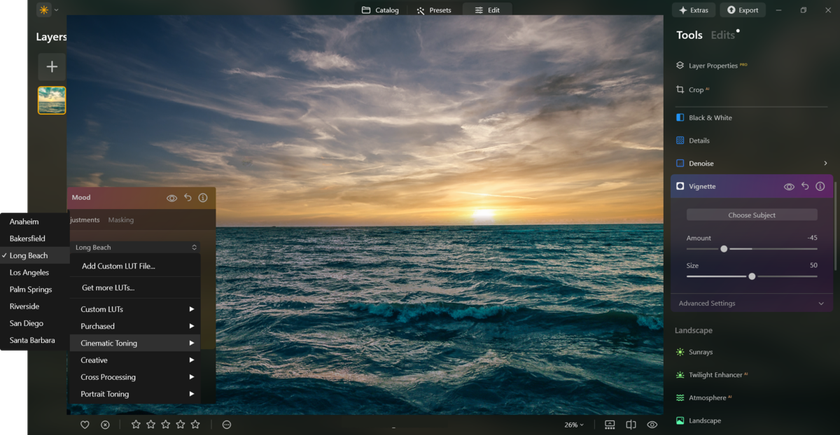Click the Export button
The height and width of the screenshot is (435, 840).
[x=742, y=10]
